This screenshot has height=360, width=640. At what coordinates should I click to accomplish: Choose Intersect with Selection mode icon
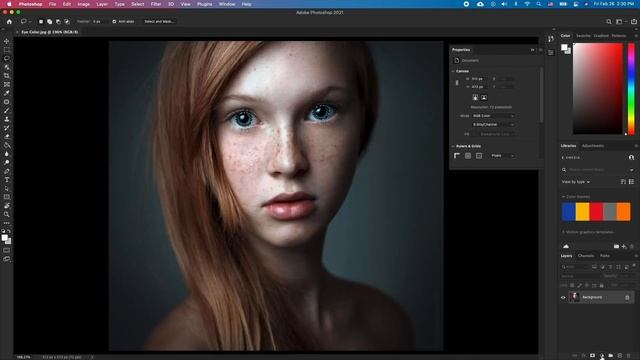tap(67, 21)
